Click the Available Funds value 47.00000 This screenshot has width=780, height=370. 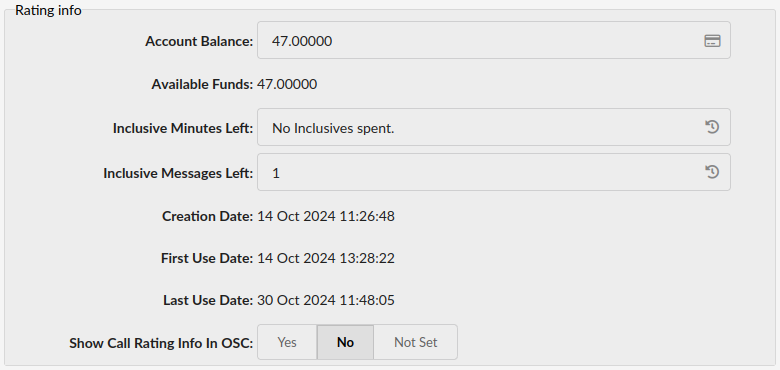[287, 84]
